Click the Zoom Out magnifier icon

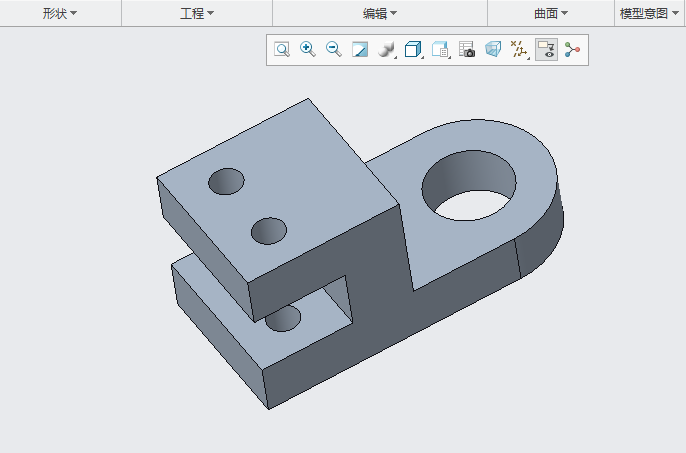tap(334, 50)
